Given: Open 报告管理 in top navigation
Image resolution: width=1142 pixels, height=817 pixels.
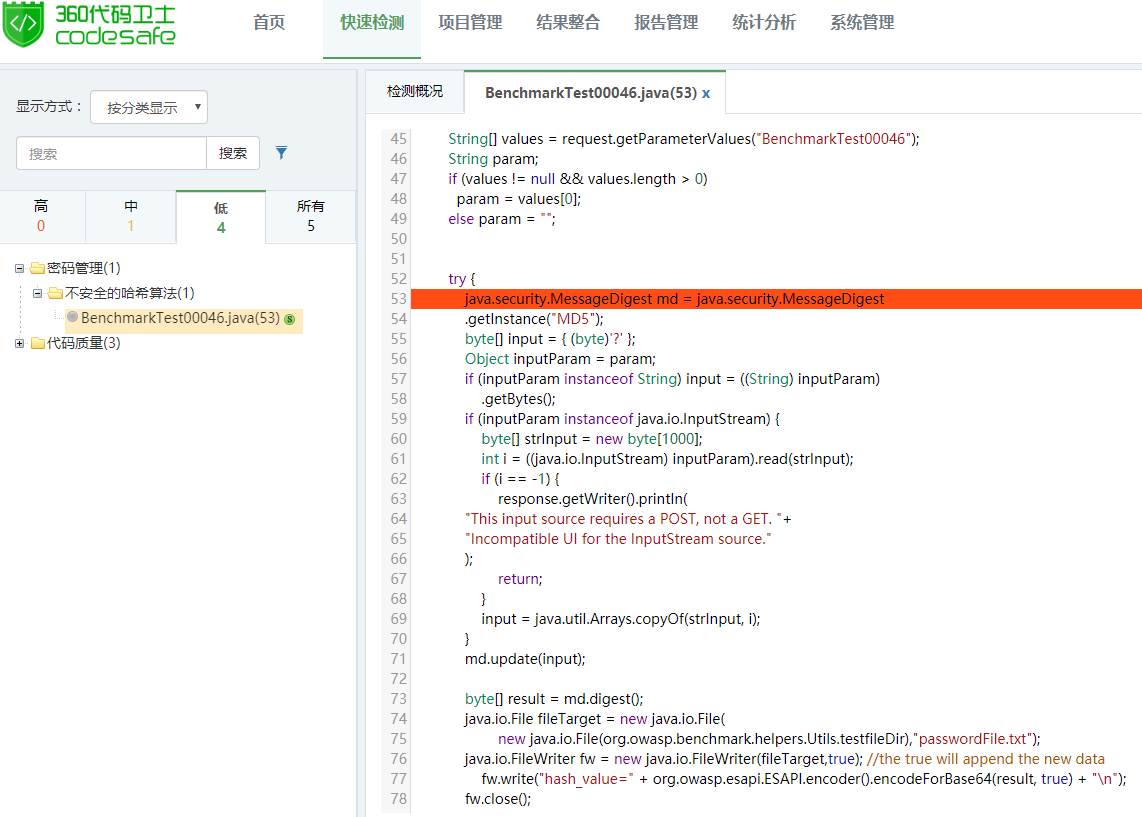Looking at the screenshot, I should [666, 23].
